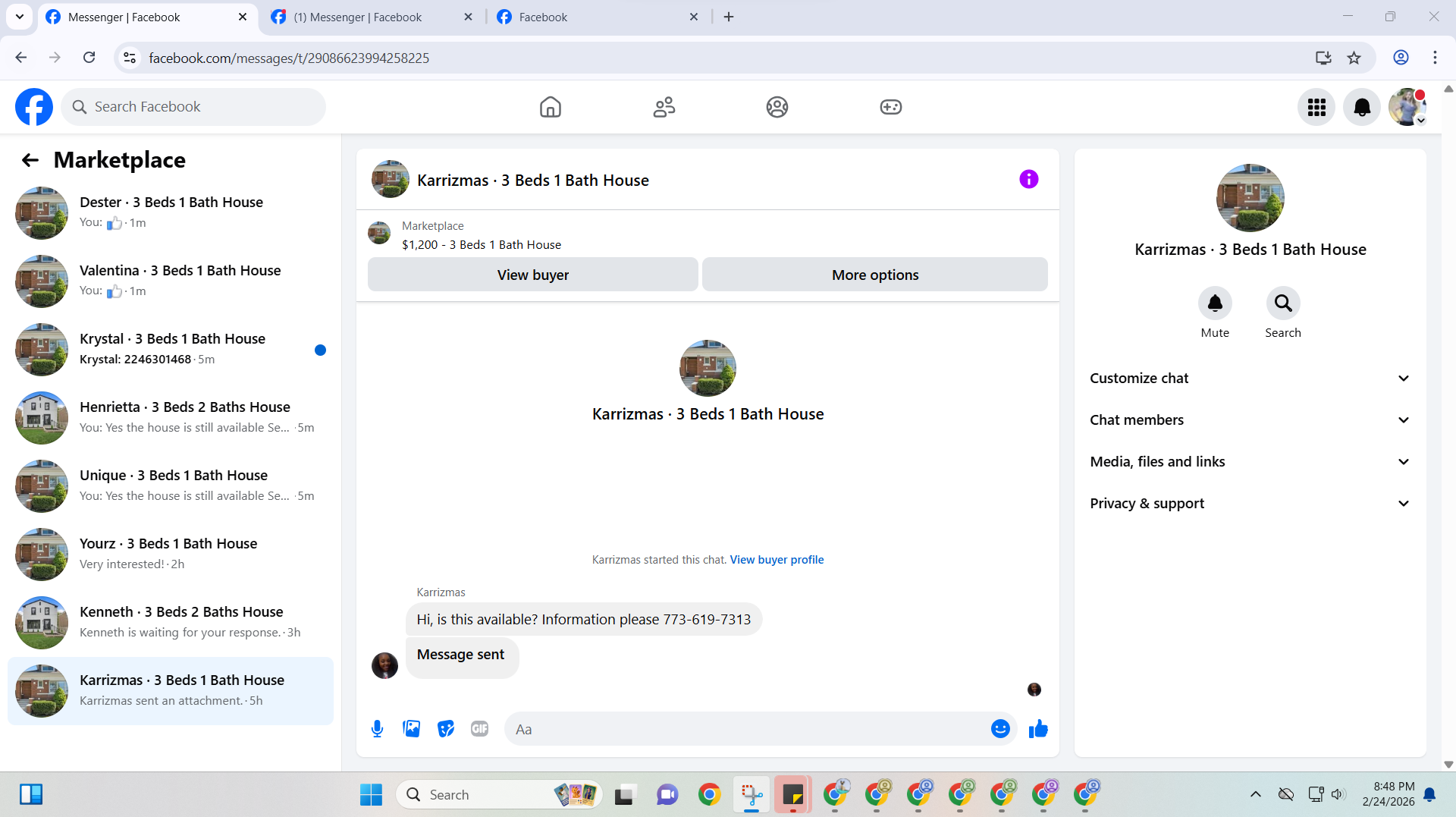The height and width of the screenshot is (817, 1456).
Task: Click the Facebook logo
Action: click(34, 107)
